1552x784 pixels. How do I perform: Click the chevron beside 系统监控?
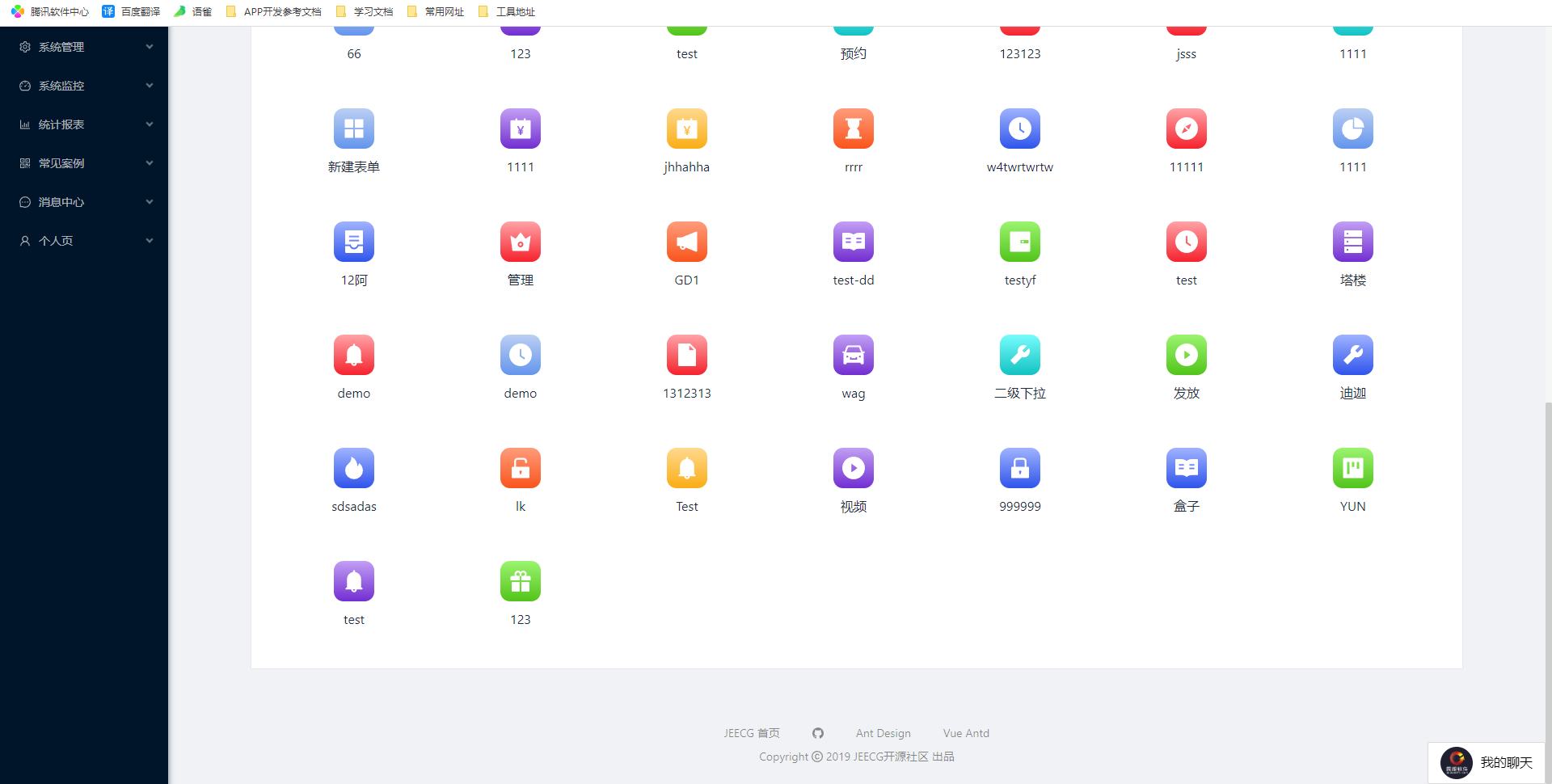(x=150, y=86)
